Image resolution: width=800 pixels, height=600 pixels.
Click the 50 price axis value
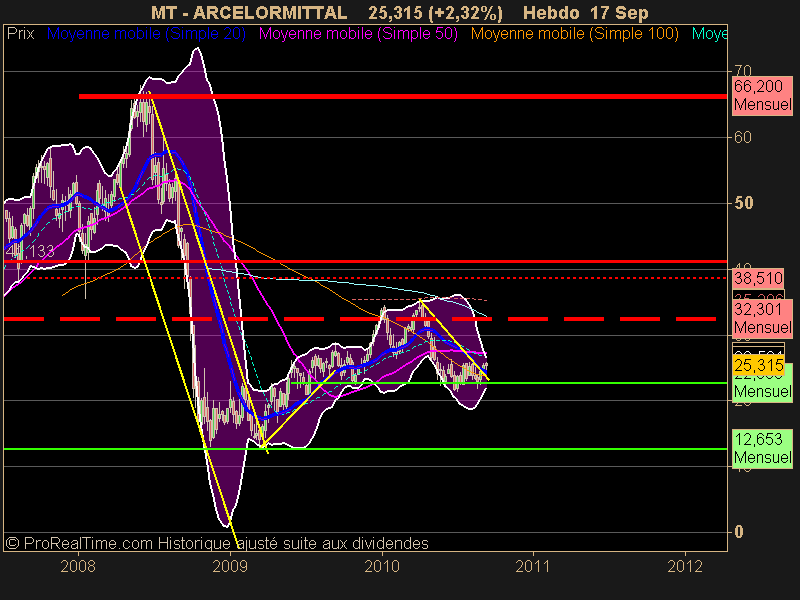743,203
